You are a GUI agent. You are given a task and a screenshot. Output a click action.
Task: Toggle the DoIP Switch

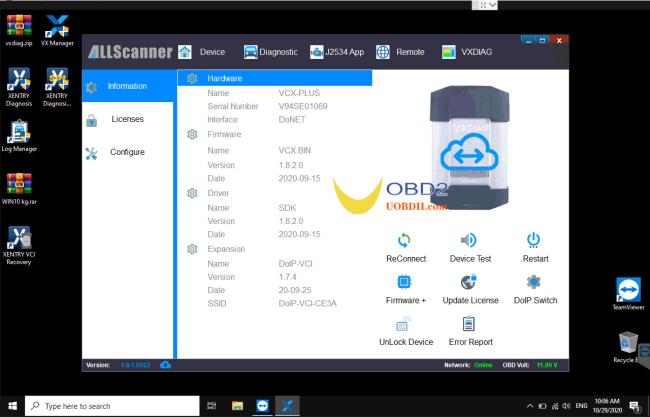tap(534, 283)
